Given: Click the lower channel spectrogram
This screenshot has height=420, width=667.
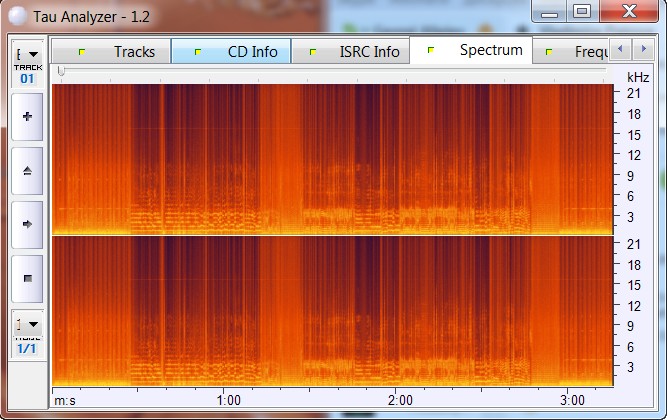Looking at the screenshot, I should pos(332,310).
